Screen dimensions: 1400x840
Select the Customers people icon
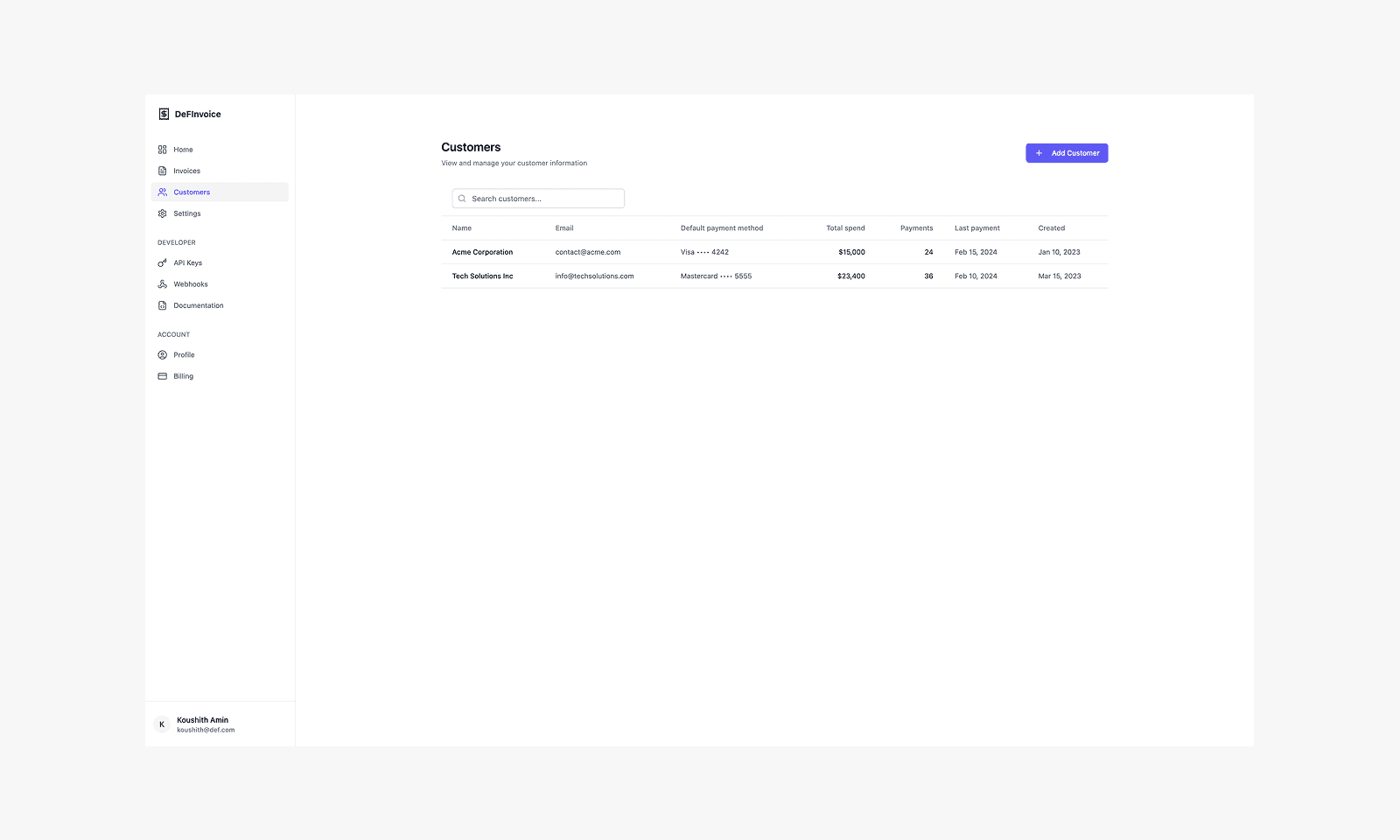163,192
